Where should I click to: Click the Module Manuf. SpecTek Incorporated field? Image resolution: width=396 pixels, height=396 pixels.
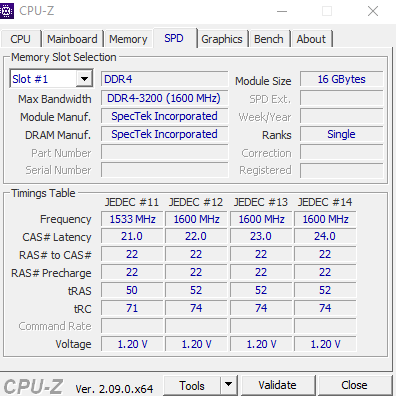(165, 116)
